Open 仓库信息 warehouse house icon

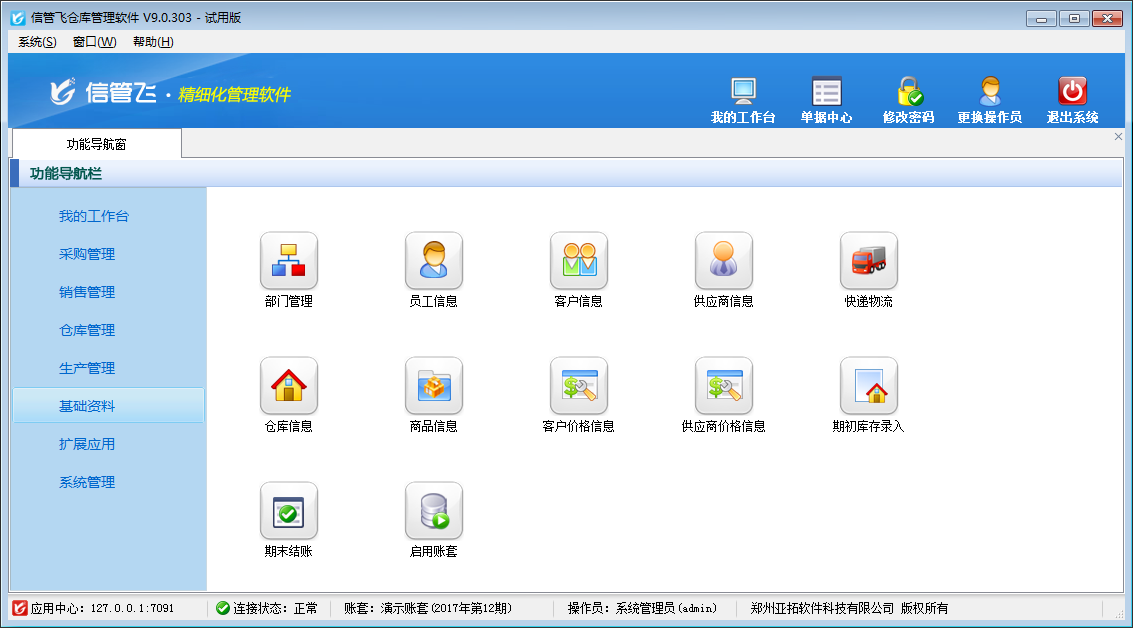point(288,386)
